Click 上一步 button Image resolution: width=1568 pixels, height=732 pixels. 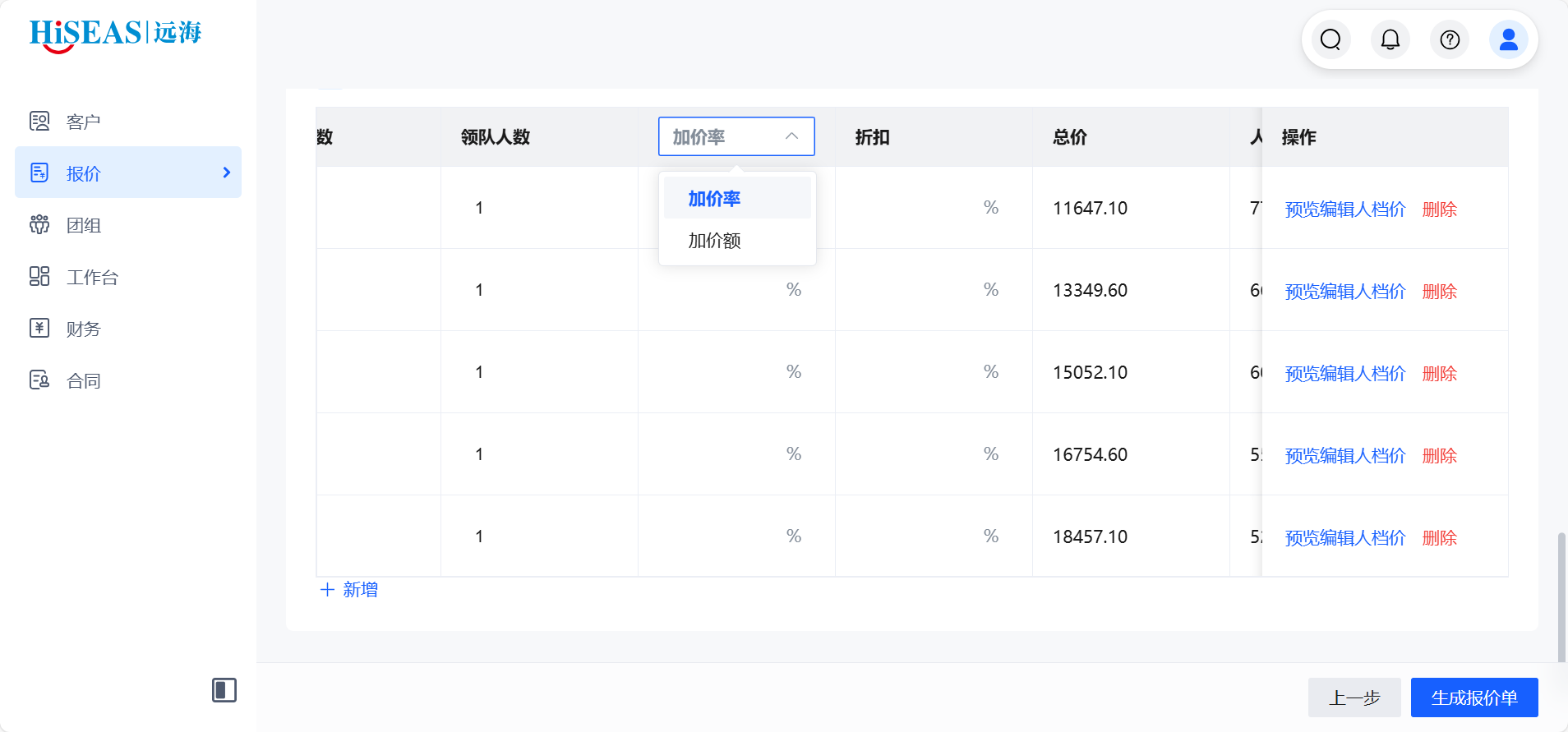coord(1354,697)
